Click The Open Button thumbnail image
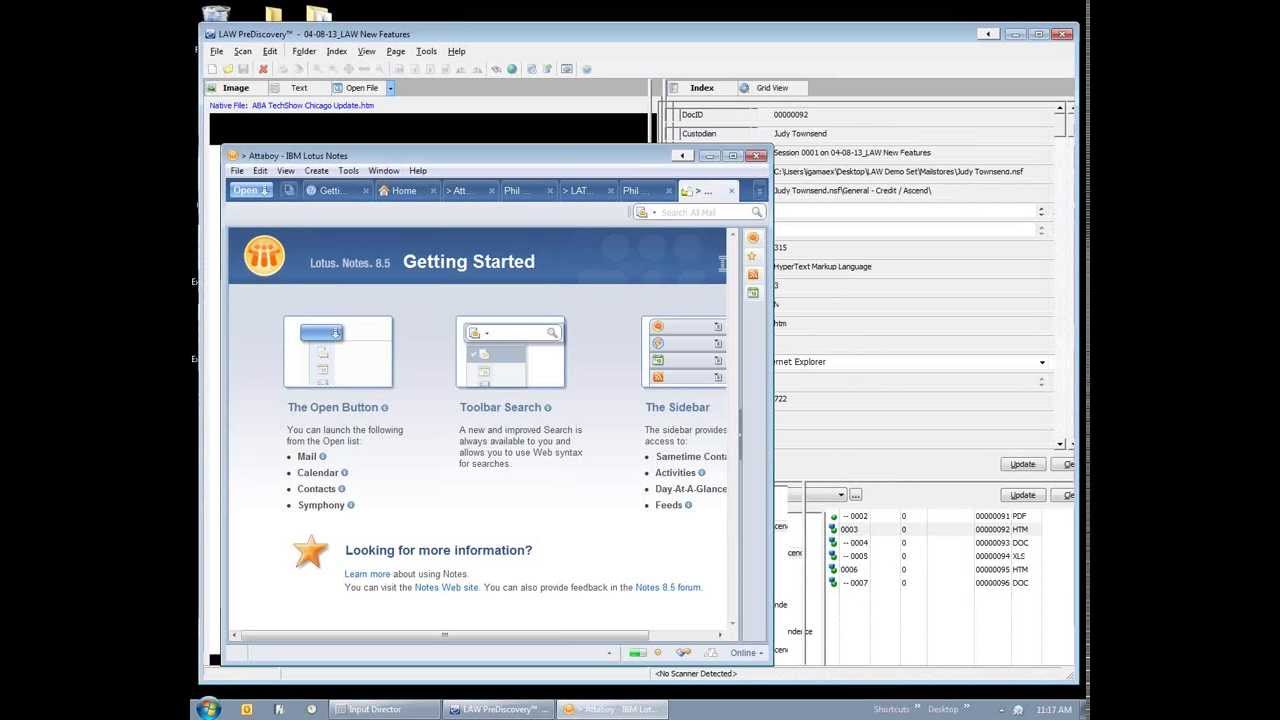 (x=338, y=352)
